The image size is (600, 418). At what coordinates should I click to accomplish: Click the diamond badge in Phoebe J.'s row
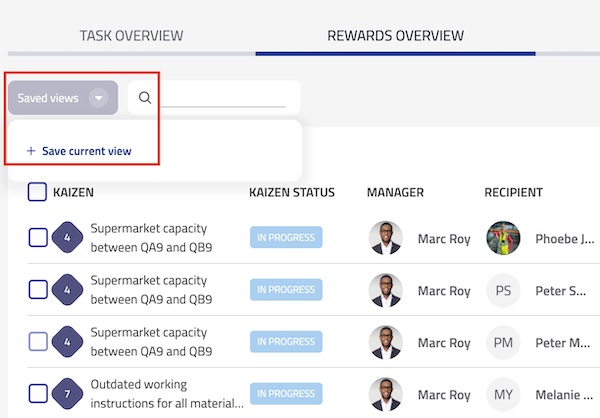click(x=67, y=238)
